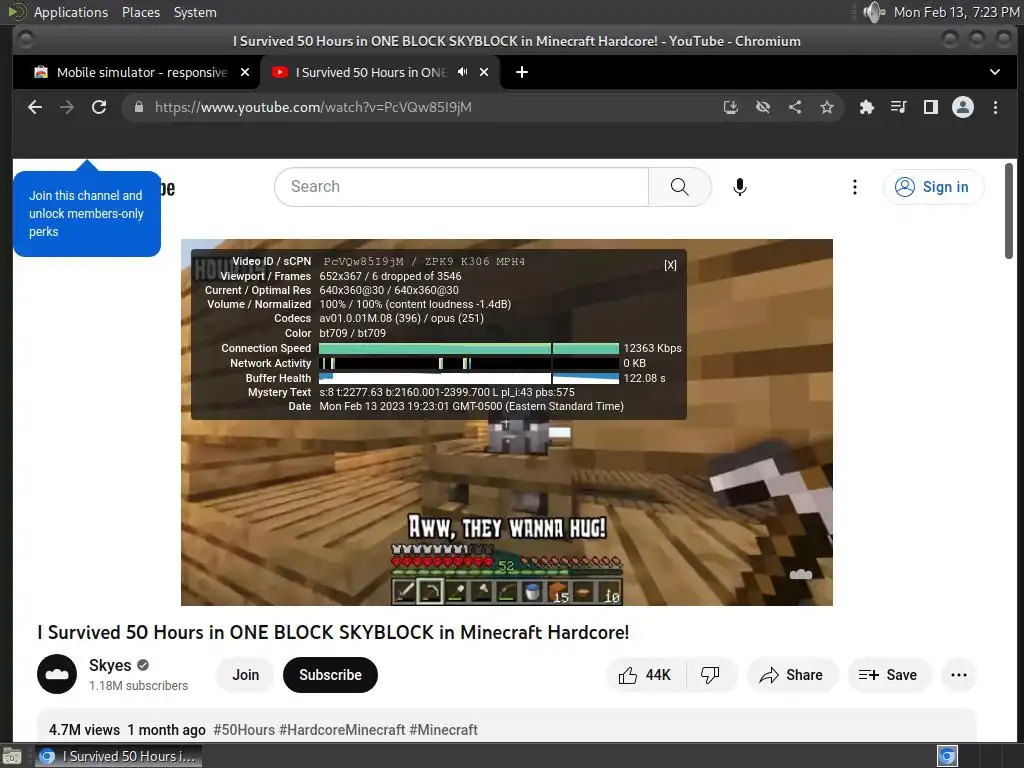This screenshot has height=768, width=1024.
Task: Expand the tab search dropdown arrow
Action: point(995,72)
